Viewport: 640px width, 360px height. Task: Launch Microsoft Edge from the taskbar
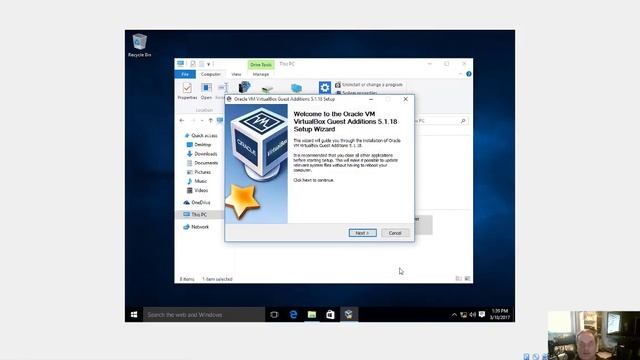tap(293, 314)
